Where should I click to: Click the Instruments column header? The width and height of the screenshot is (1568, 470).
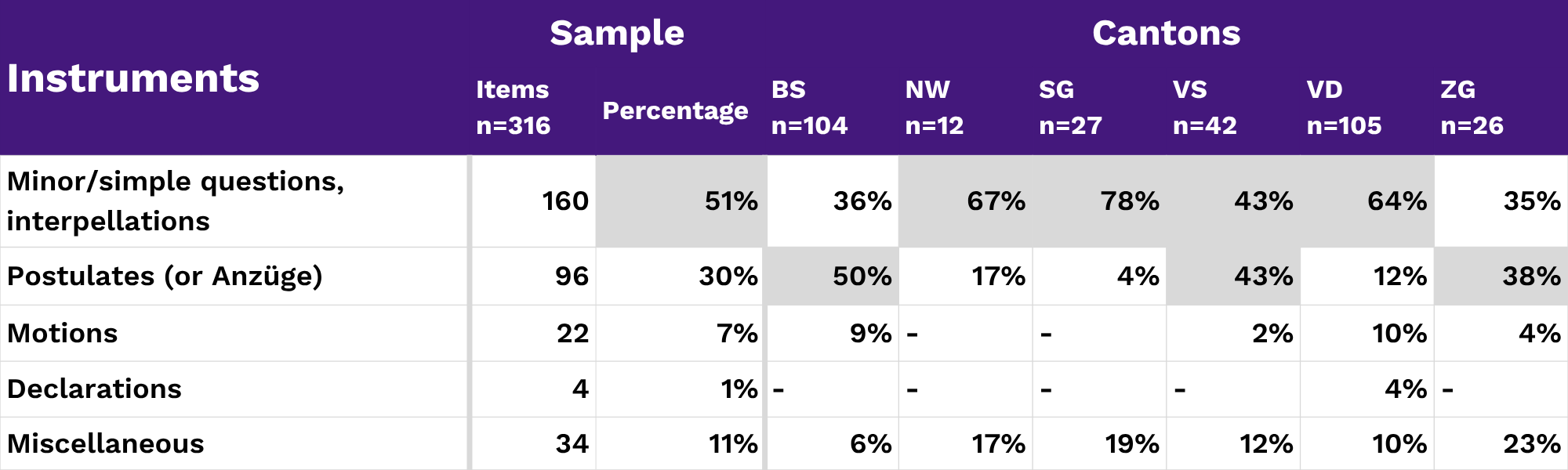(x=133, y=78)
